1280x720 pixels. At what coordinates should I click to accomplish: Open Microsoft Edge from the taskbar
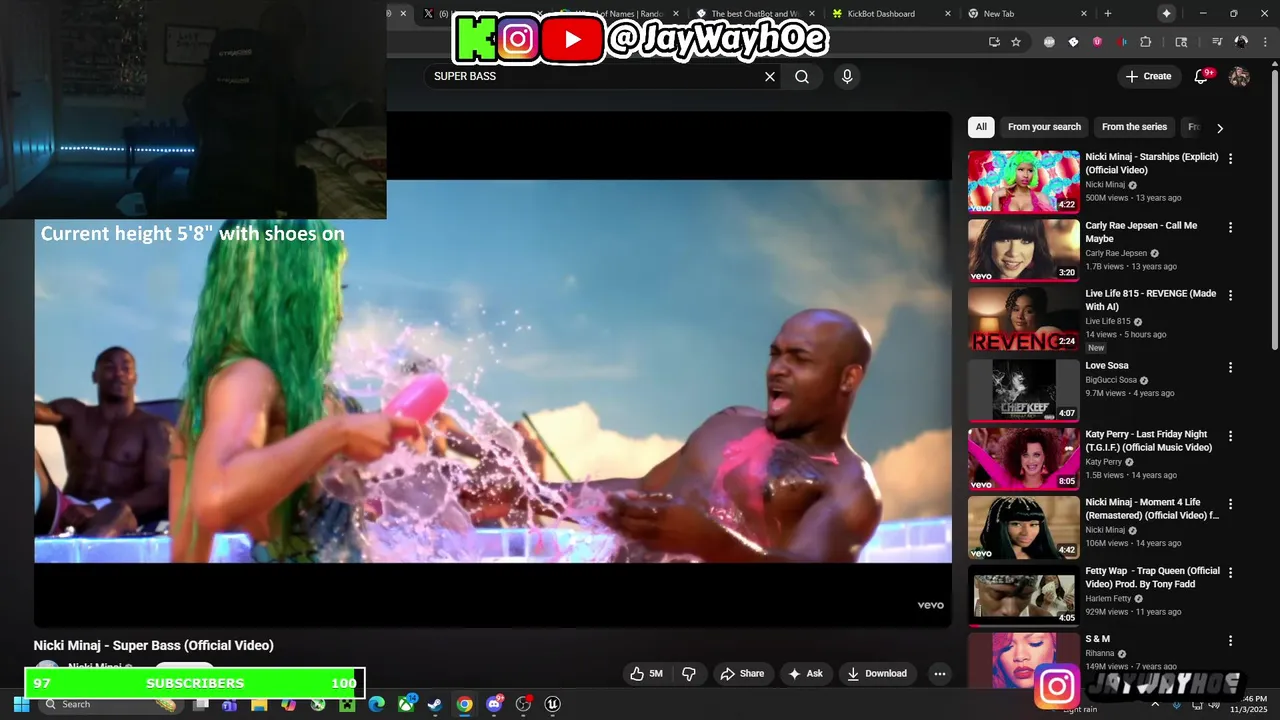coord(376,704)
